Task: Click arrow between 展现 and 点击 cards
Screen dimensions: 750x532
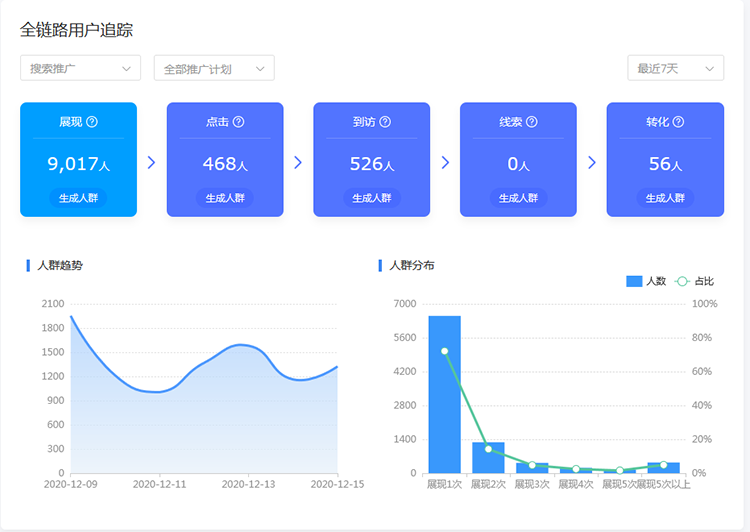Action: [151, 162]
